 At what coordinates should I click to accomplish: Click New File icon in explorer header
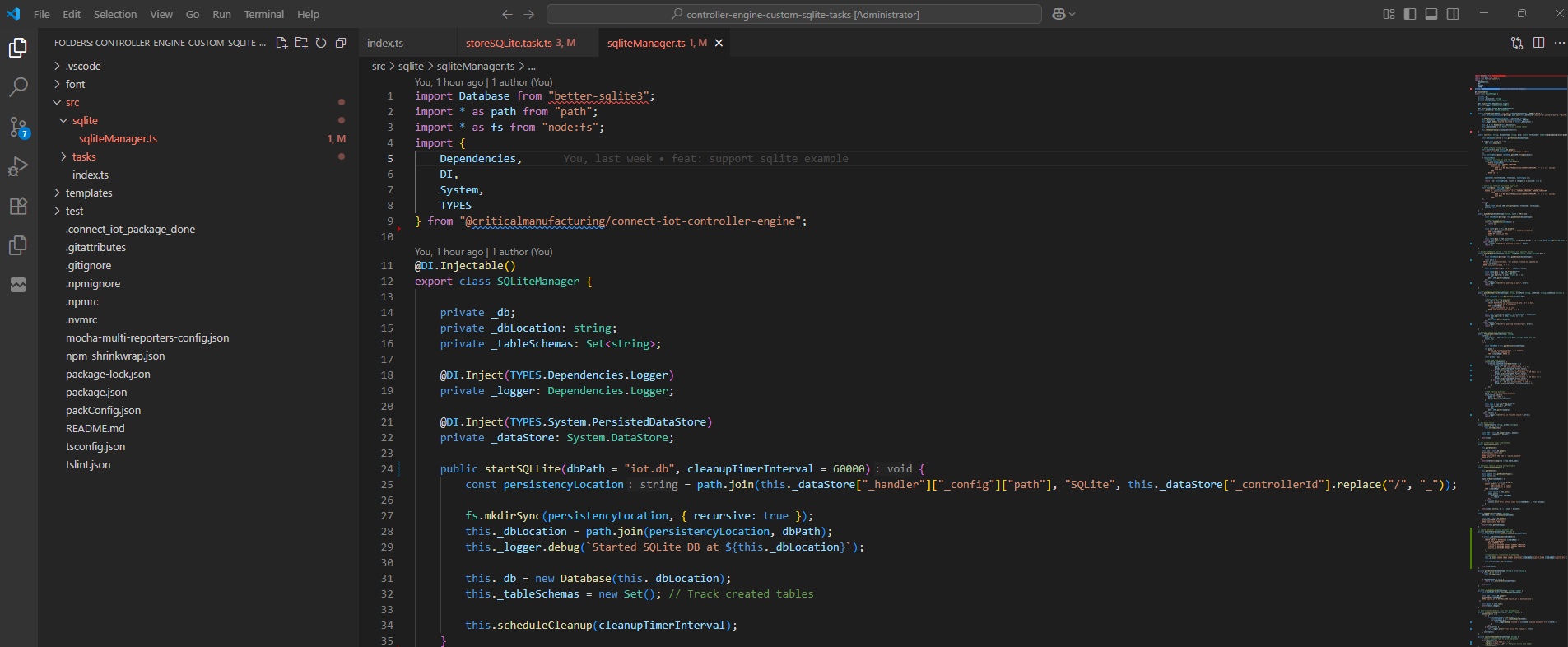coord(281,43)
